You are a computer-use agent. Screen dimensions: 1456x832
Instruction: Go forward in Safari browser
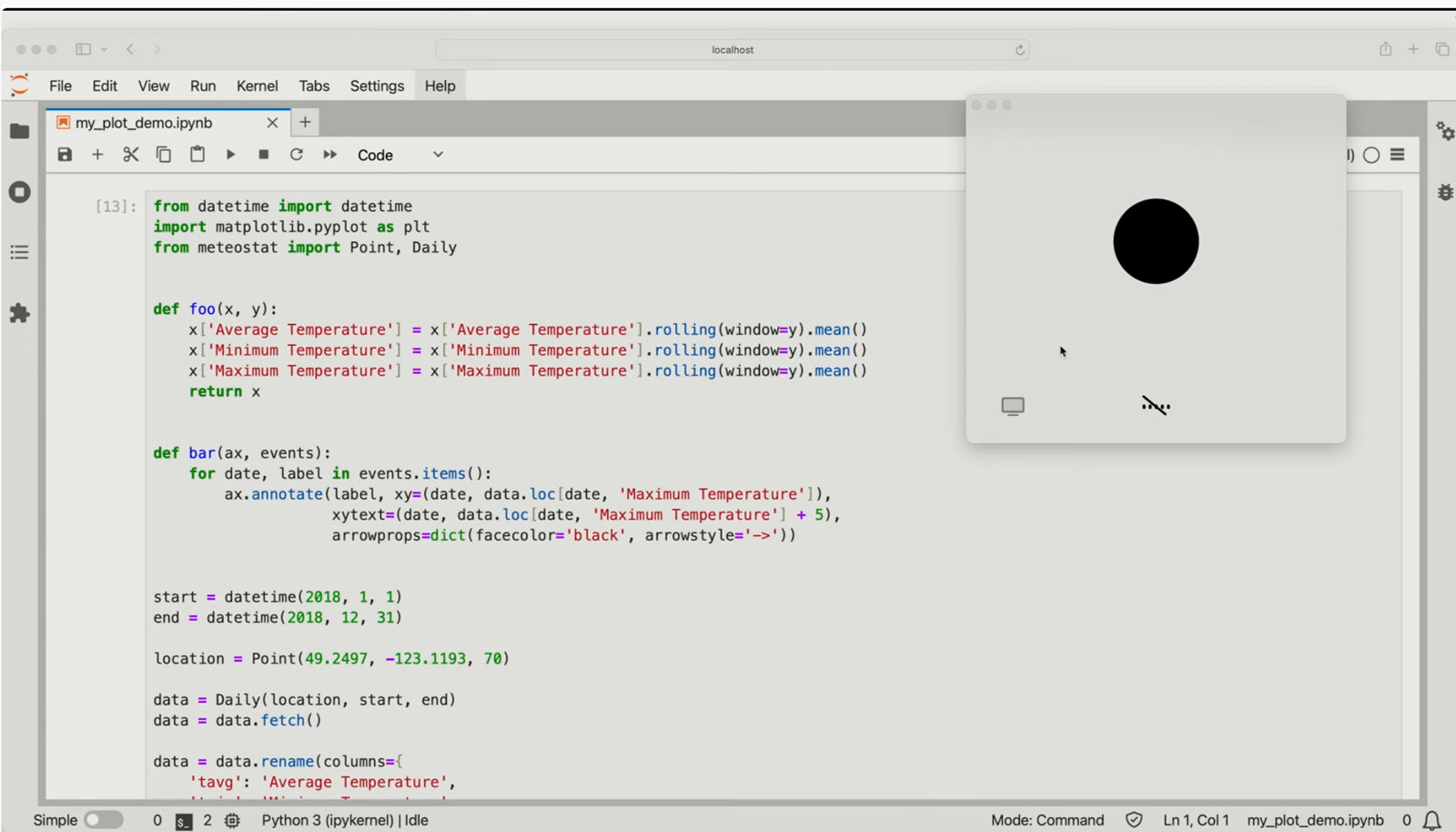pos(157,49)
